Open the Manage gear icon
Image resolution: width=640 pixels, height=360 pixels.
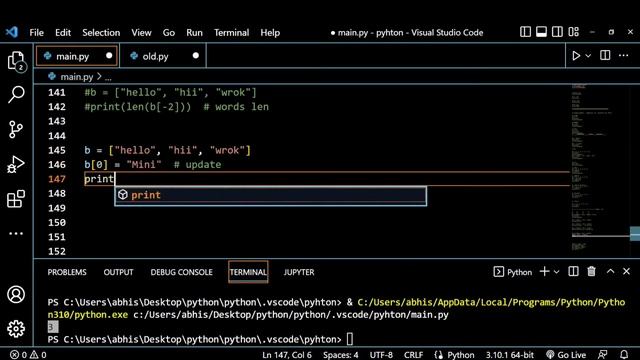(16, 329)
